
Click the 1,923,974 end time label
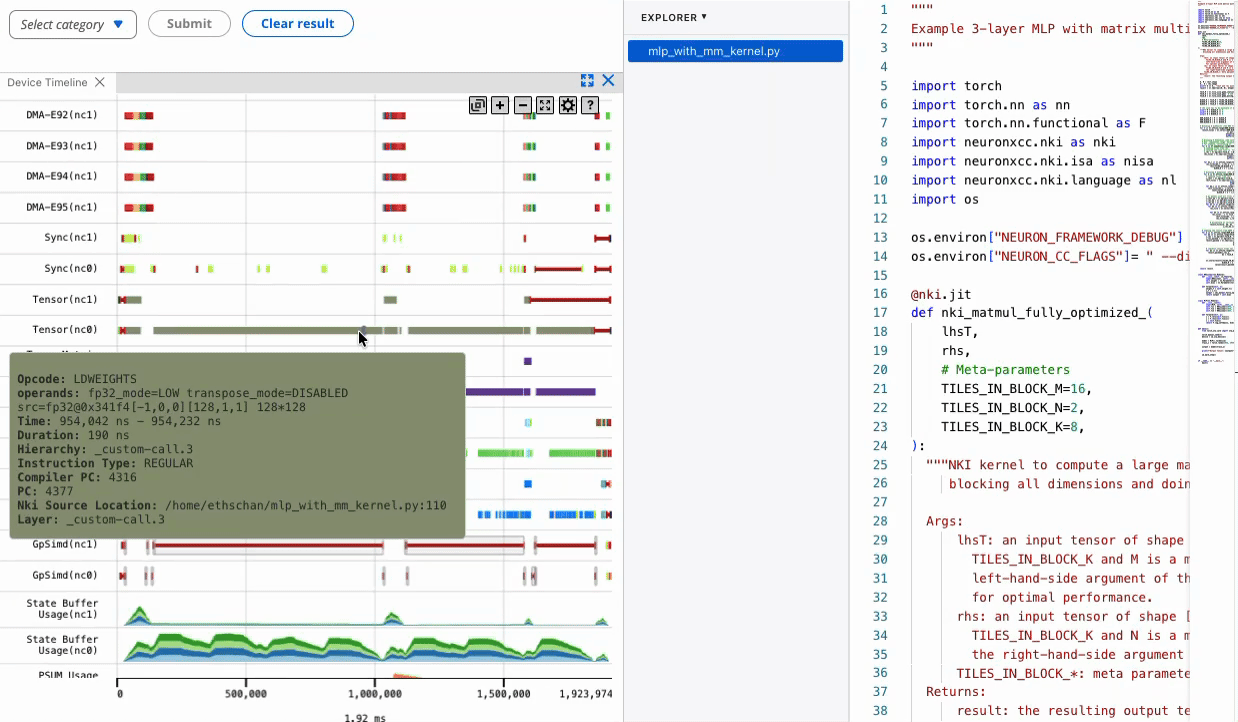tap(585, 694)
